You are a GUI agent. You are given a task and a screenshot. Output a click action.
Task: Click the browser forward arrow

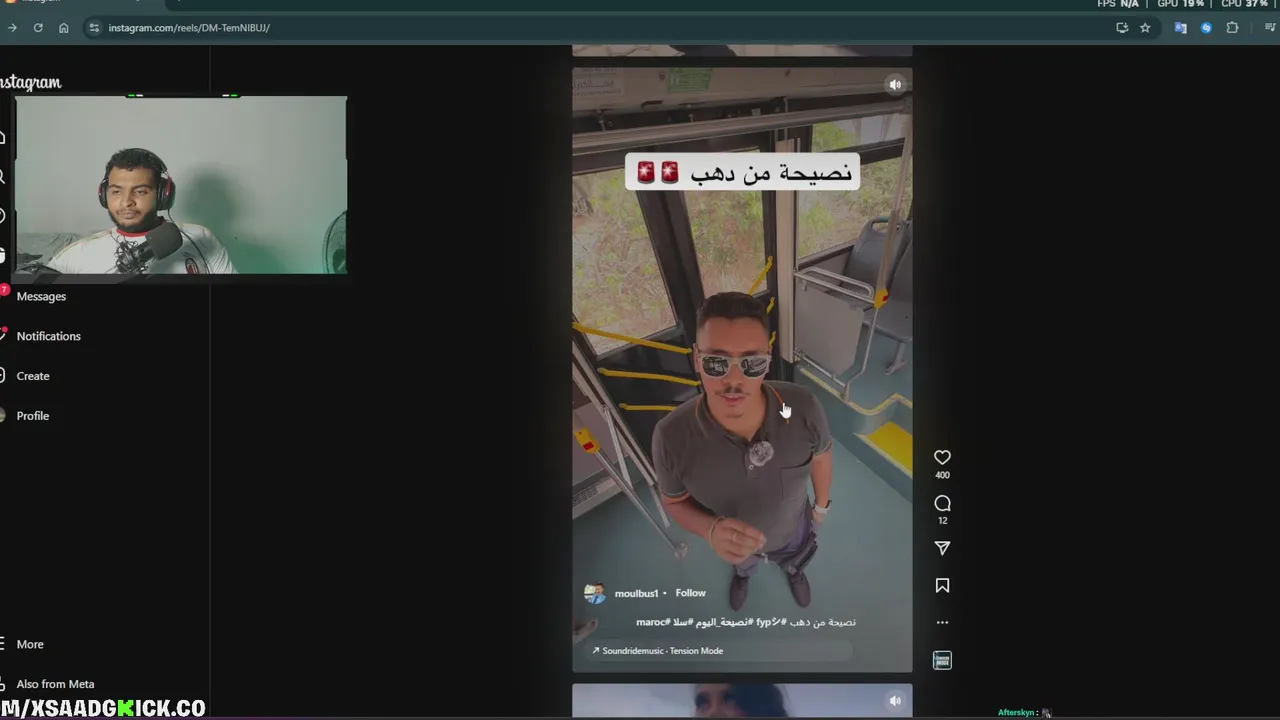point(12,28)
